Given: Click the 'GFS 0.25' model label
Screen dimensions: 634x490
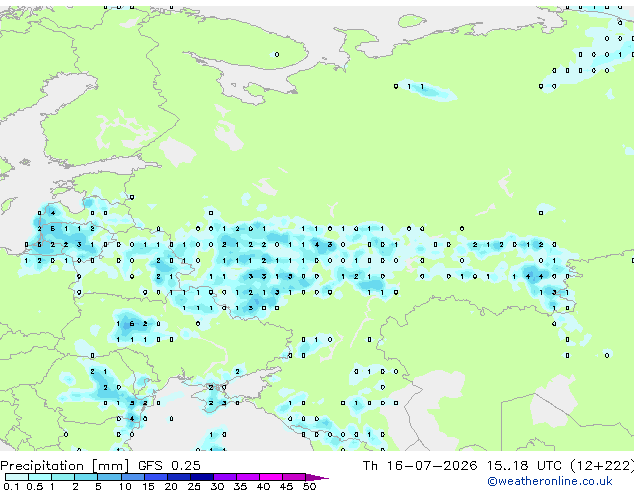Looking at the screenshot, I should click(169, 466).
